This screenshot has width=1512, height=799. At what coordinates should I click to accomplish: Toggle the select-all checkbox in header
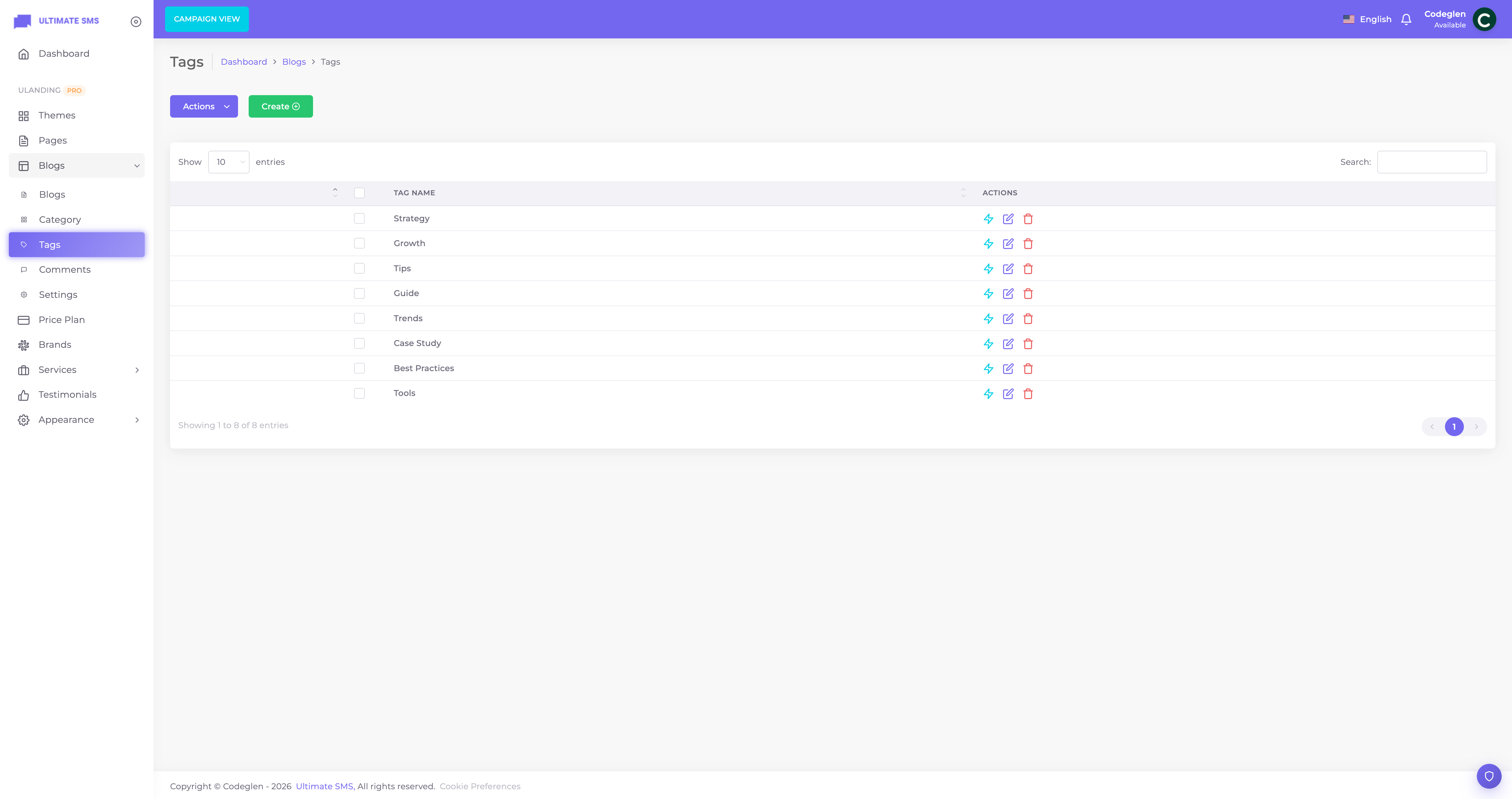(x=359, y=193)
